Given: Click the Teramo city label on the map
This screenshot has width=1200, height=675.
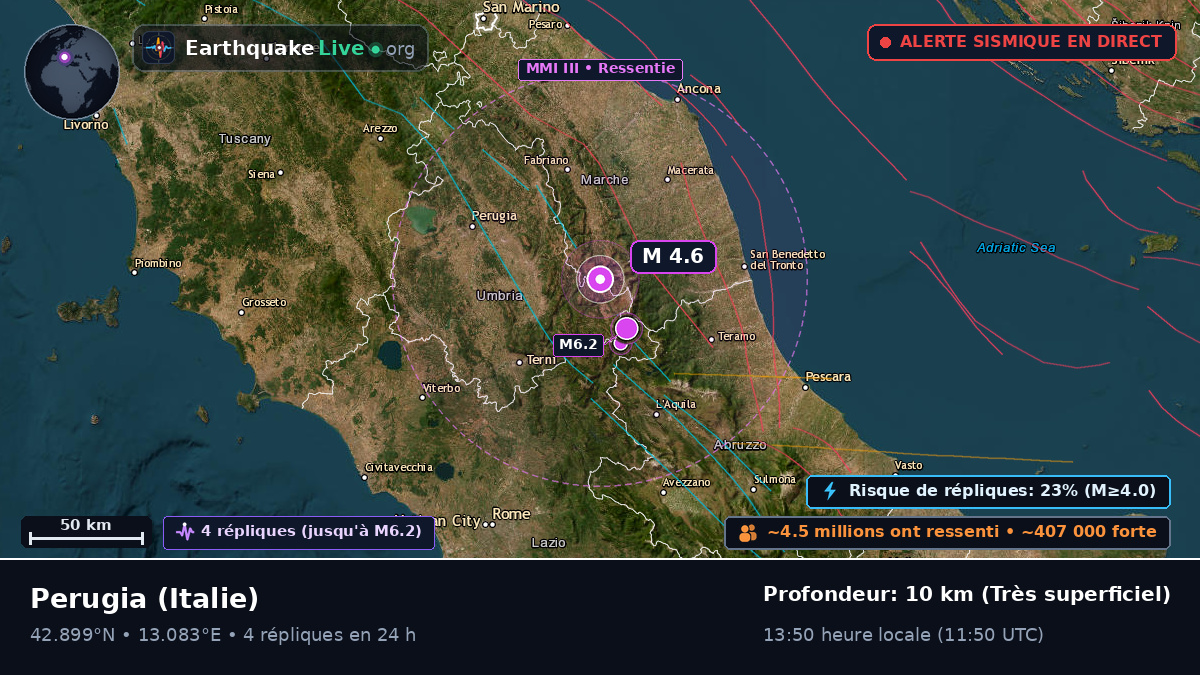Looking at the screenshot, I should click(x=737, y=337).
